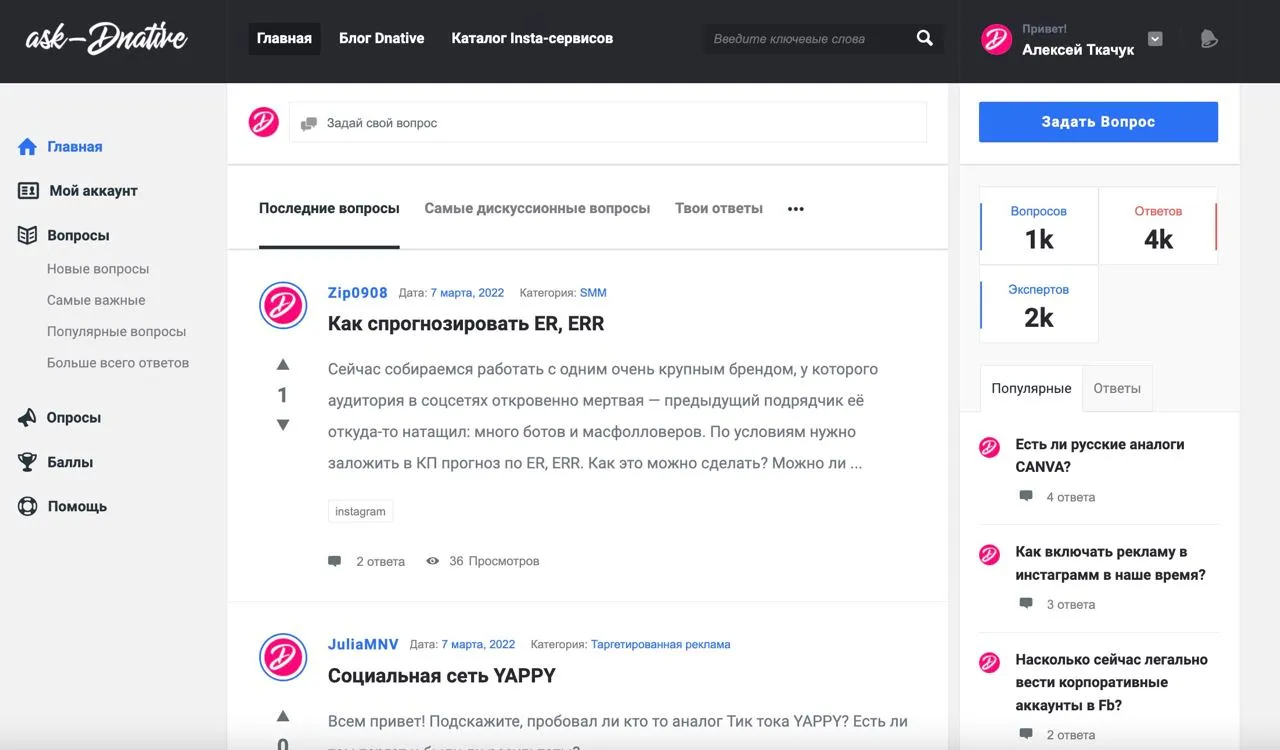This screenshot has height=750, width=1280.
Task: Click the Алексей Ткачук user name
Action: coord(1078,49)
